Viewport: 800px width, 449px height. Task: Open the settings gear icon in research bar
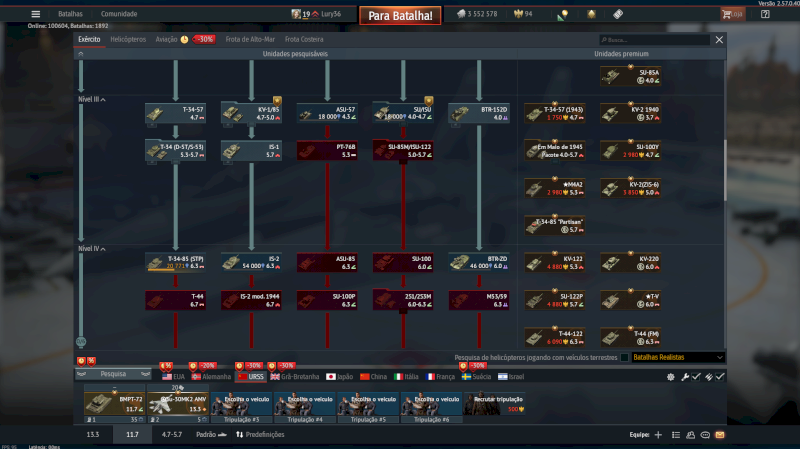pyautogui.click(x=670, y=377)
